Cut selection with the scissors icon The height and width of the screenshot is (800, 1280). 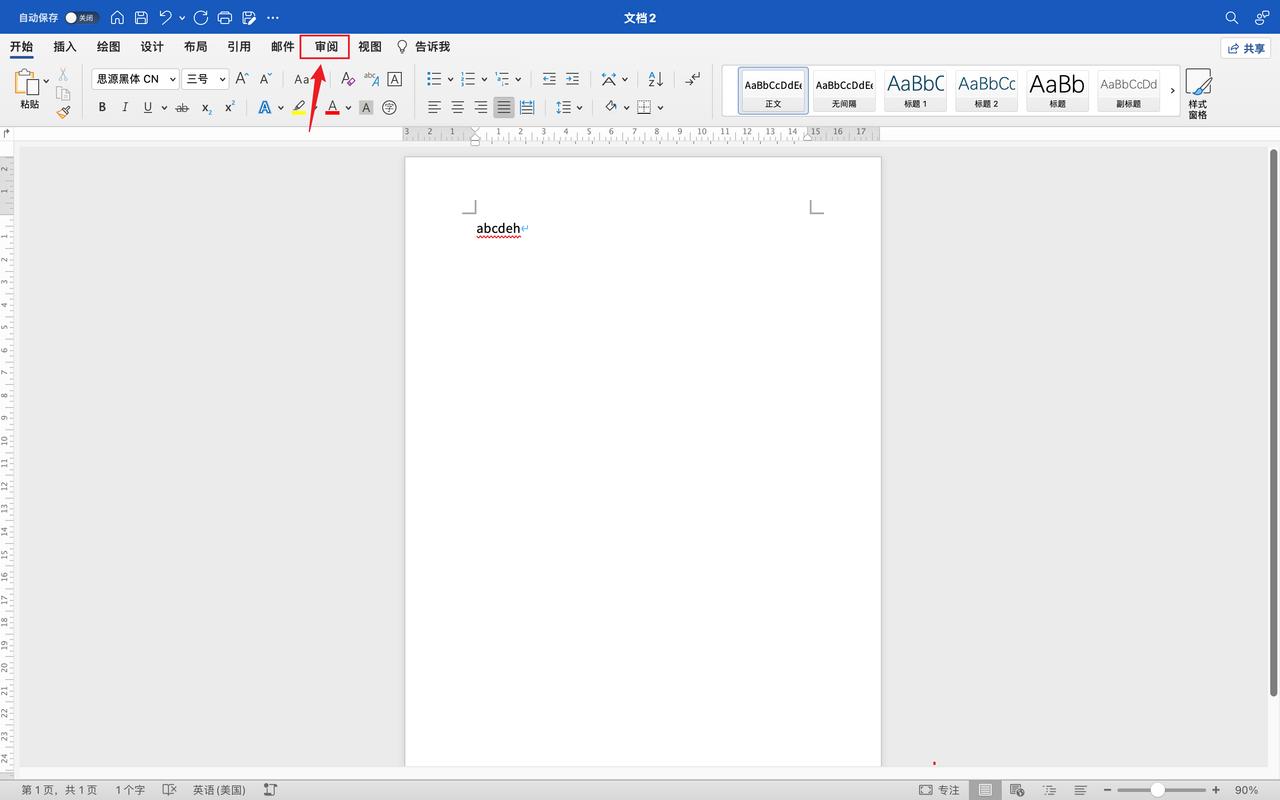(63, 75)
